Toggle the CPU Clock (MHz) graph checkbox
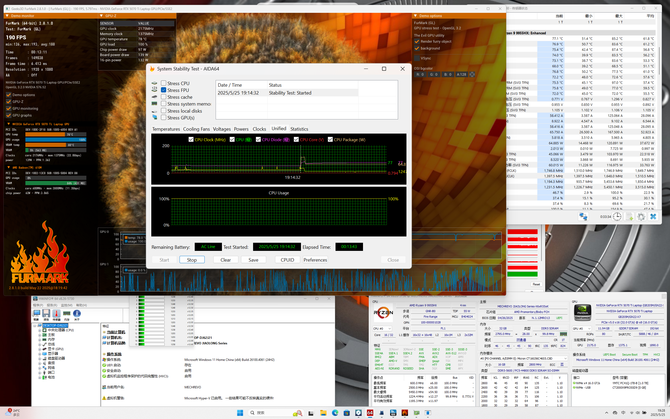The image size is (670, 419). (193, 140)
